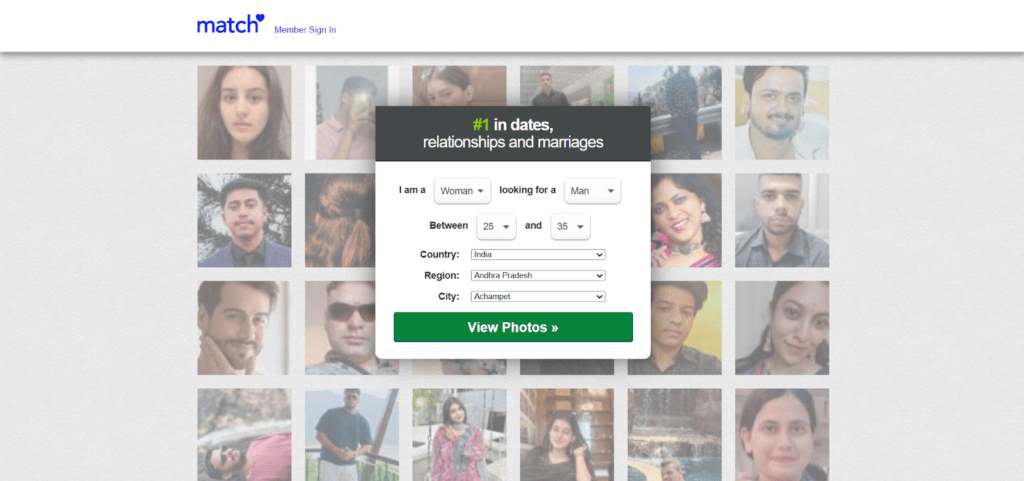Select photo of man in grey collared shirt
Screen dimensions: 1024x481
(x=782, y=220)
